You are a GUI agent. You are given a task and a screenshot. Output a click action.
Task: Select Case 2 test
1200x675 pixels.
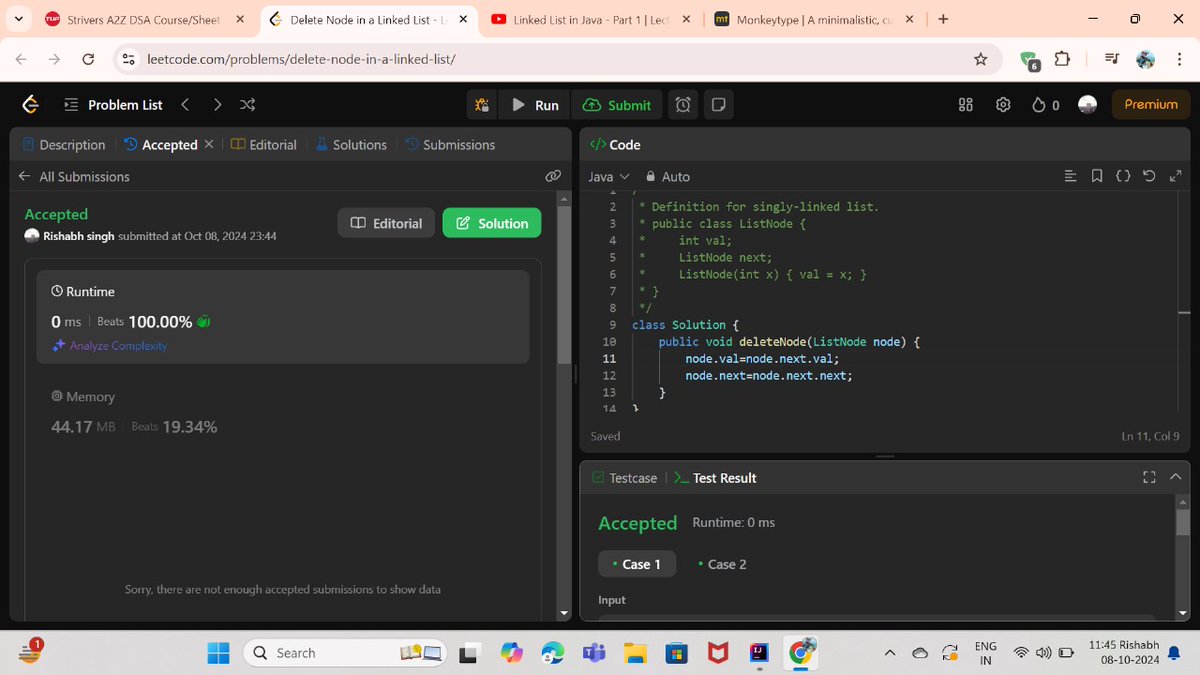722,564
